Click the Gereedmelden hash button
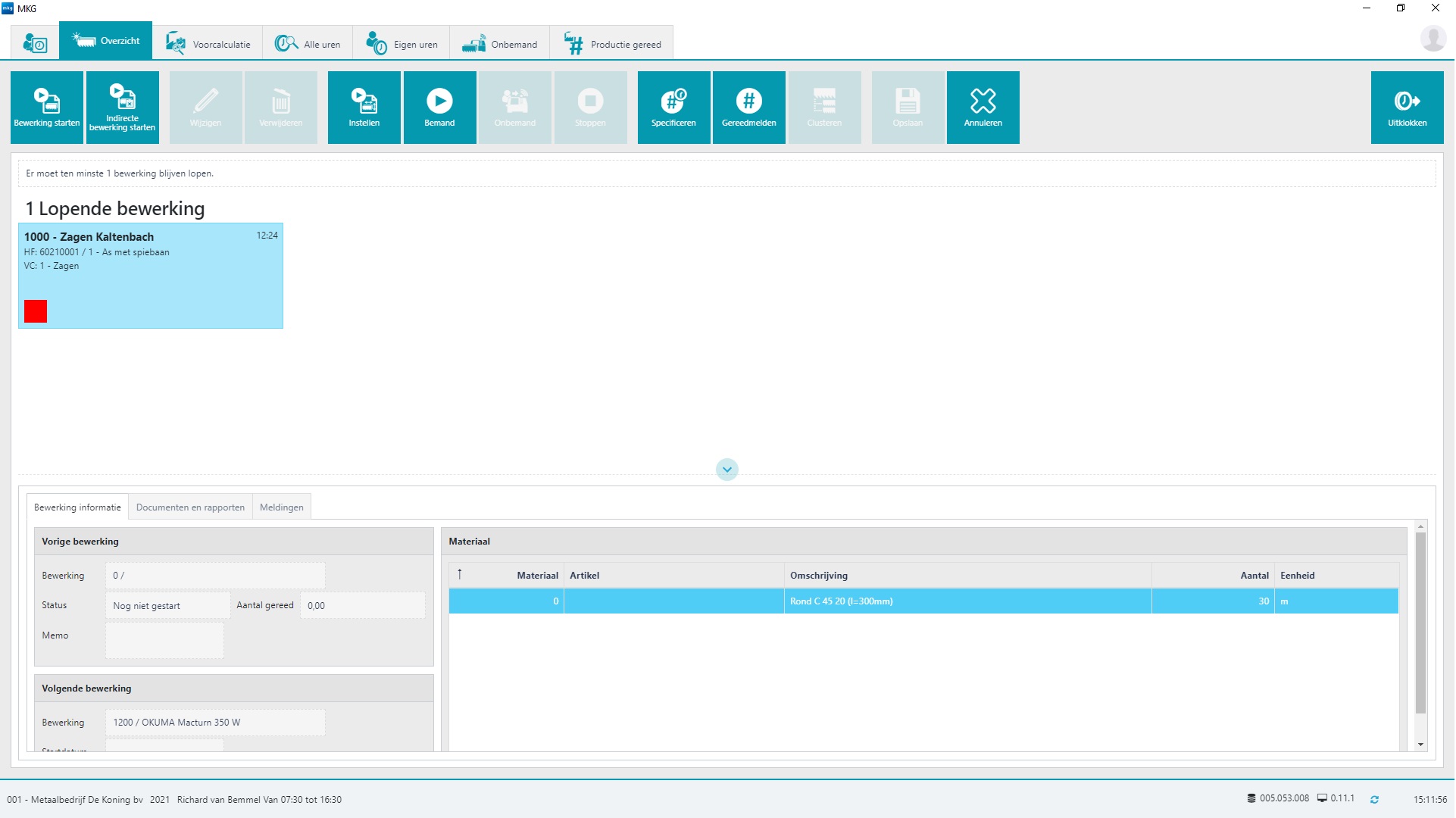Viewport: 1456px width, 818px height. click(x=748, y=108)
